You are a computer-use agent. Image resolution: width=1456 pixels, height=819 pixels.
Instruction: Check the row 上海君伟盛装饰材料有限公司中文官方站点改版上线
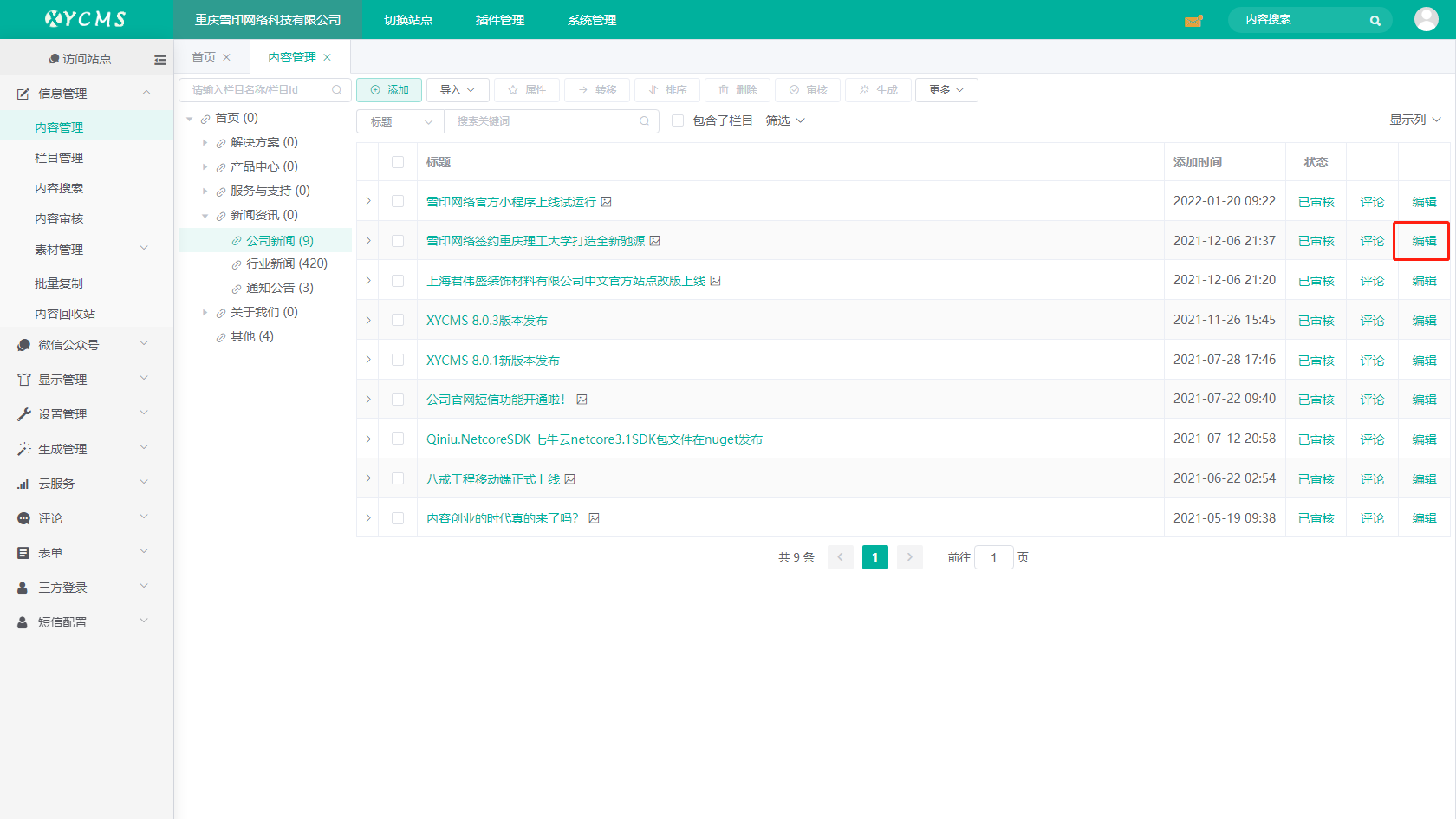click(x=398, y=281)
